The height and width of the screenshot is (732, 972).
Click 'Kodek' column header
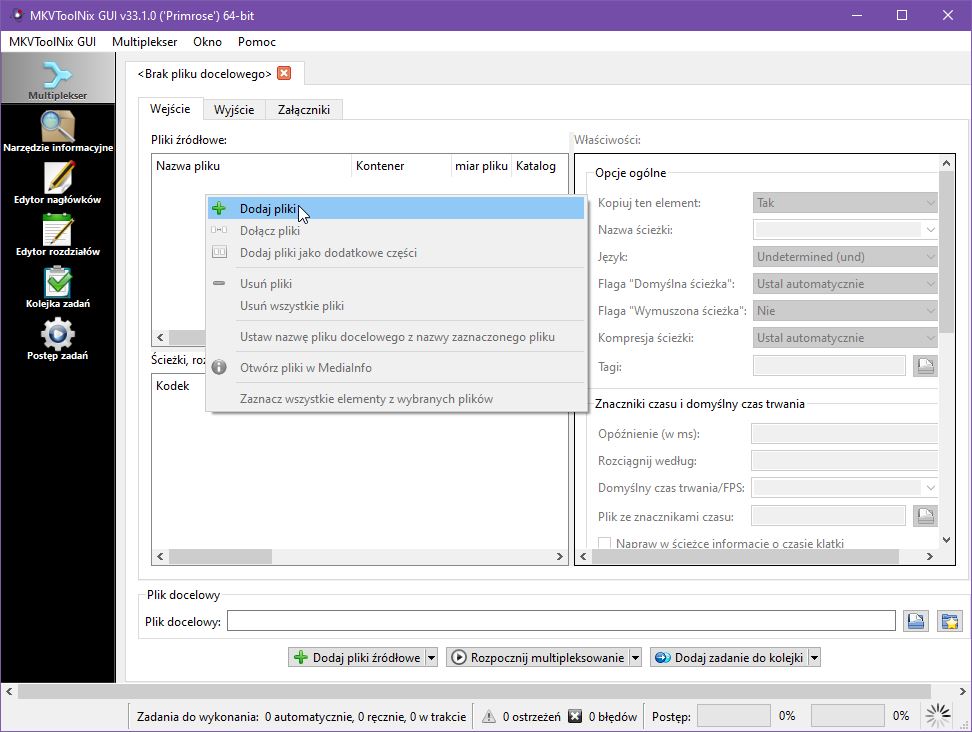coord(179,386)
